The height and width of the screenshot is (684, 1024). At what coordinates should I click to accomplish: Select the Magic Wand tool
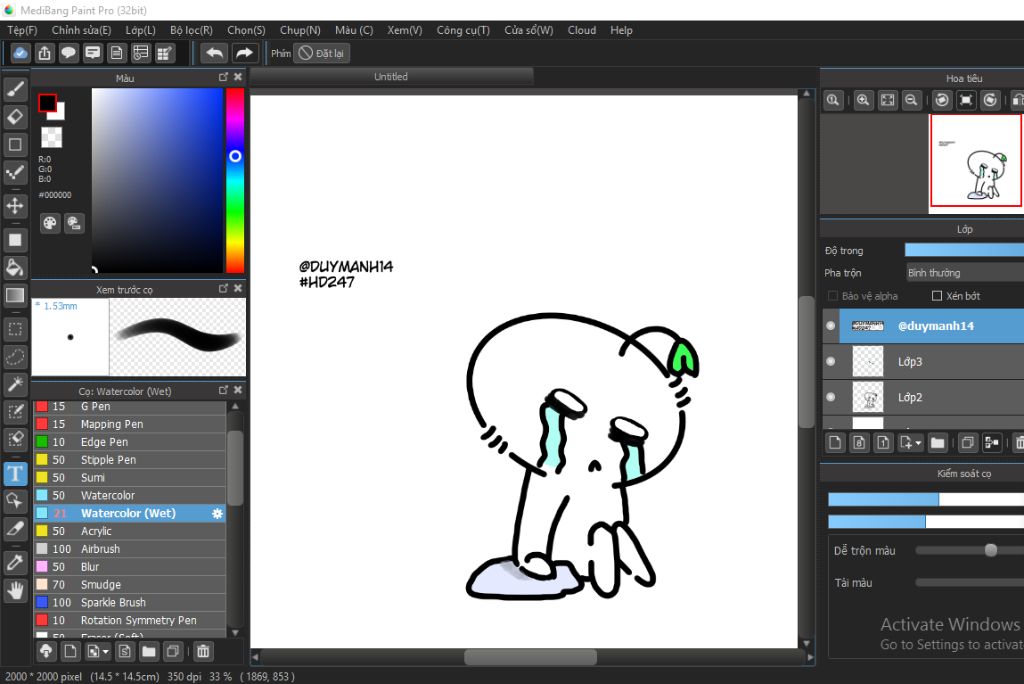coord(15,384)
